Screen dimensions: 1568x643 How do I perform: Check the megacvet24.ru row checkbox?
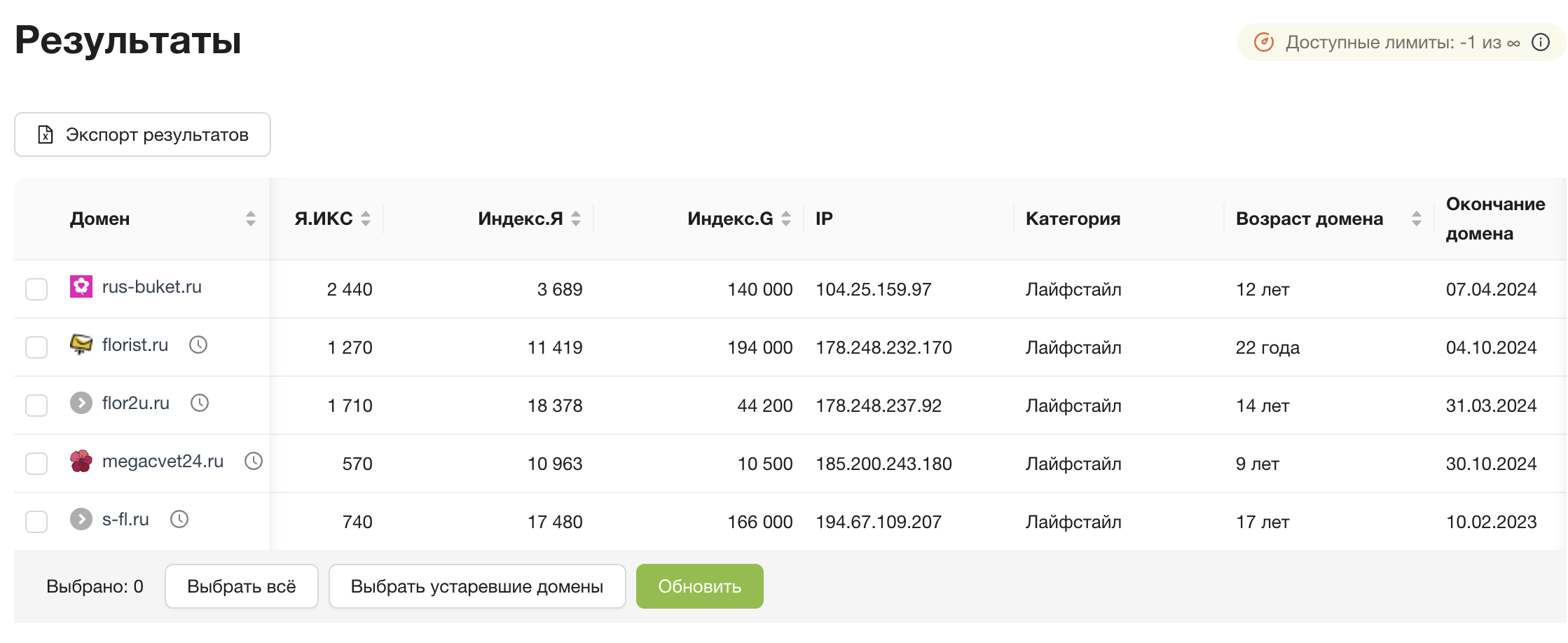pyautogui.click(x=36, y=464)
